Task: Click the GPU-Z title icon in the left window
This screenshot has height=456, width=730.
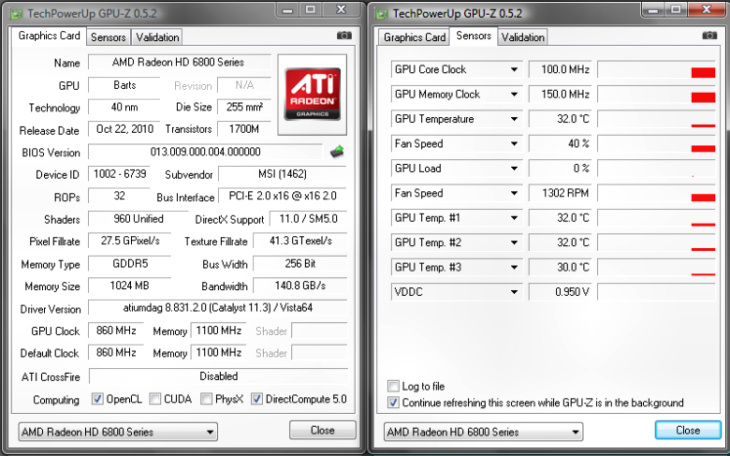Action: [x=17, y=14]
